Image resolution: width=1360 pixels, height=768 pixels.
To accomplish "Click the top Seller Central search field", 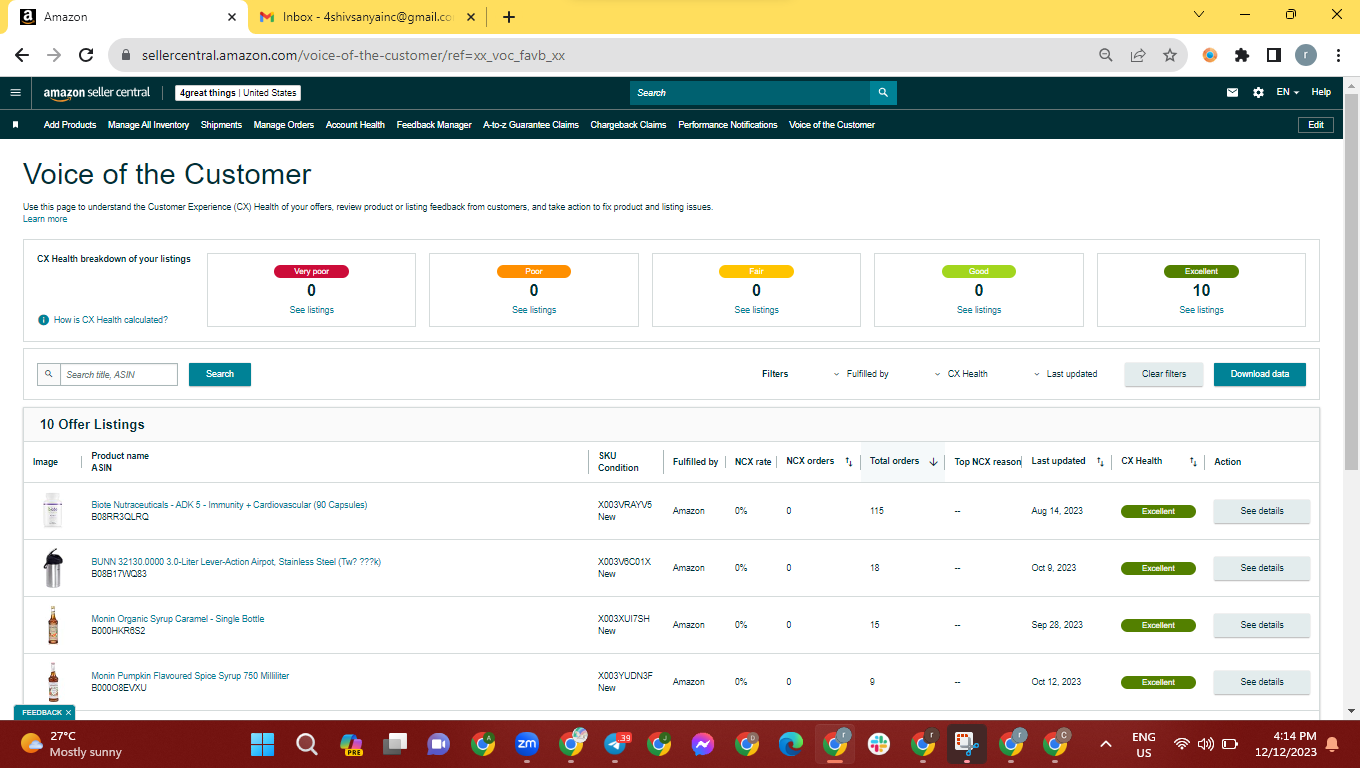I will [750, 92].
